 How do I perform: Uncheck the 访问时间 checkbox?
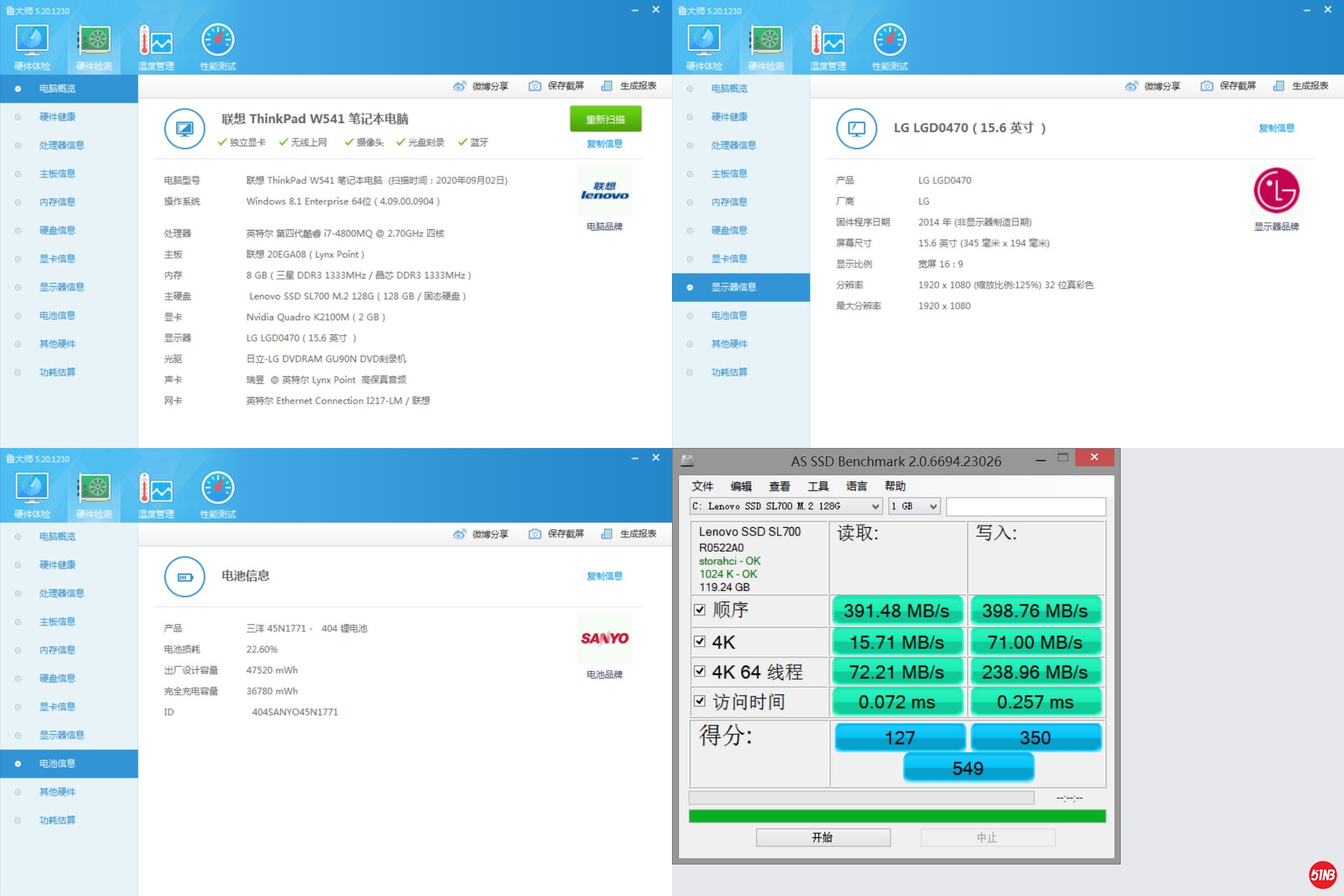click(699, 701)
